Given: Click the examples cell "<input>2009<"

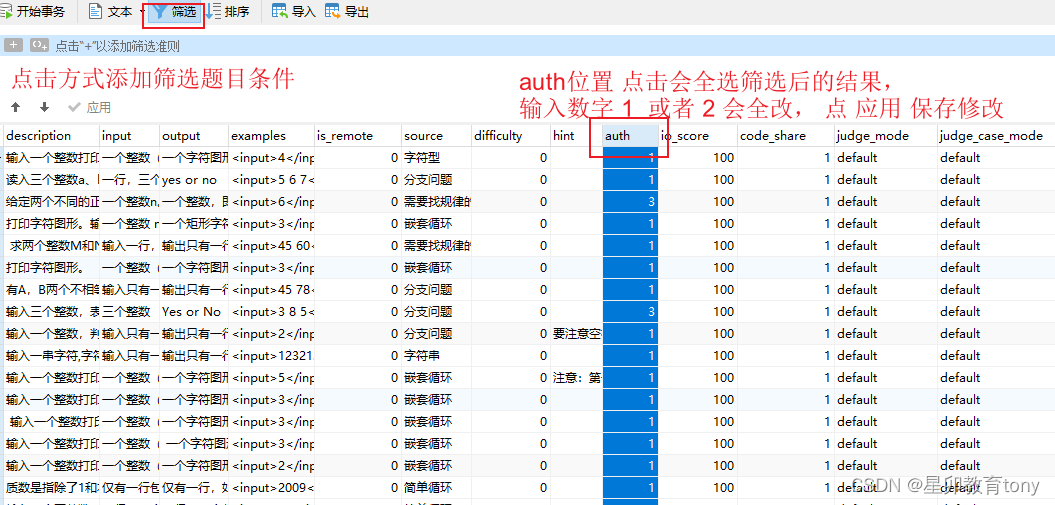Looking at the screenshot, I should tap(271, 487).
